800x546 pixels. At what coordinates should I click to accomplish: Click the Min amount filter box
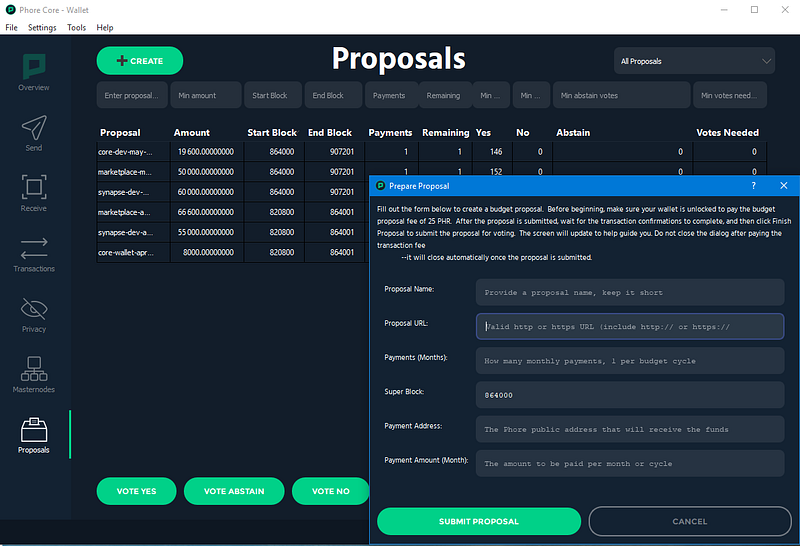(x=206, y=95)
